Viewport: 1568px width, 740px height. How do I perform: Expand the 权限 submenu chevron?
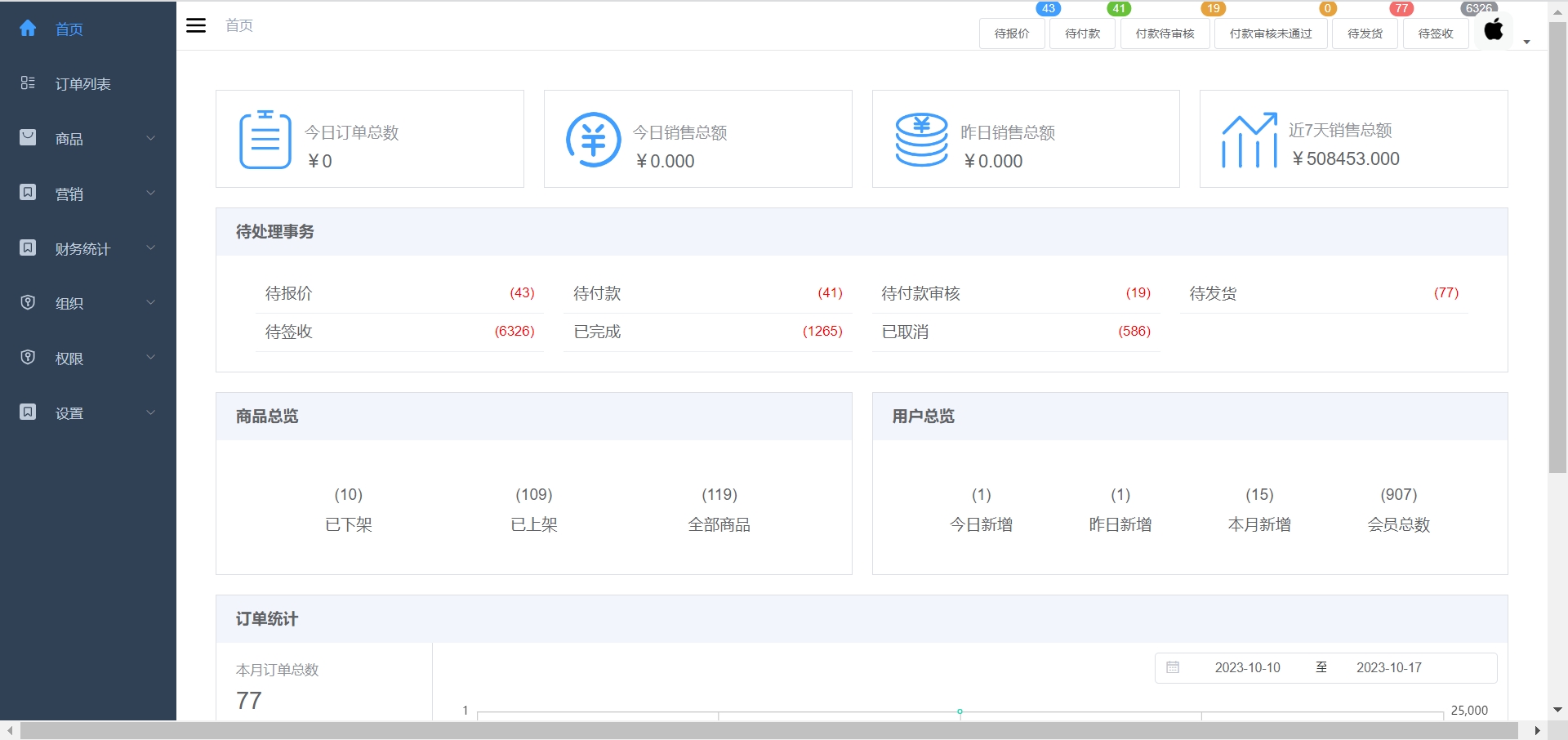point(150,357)
